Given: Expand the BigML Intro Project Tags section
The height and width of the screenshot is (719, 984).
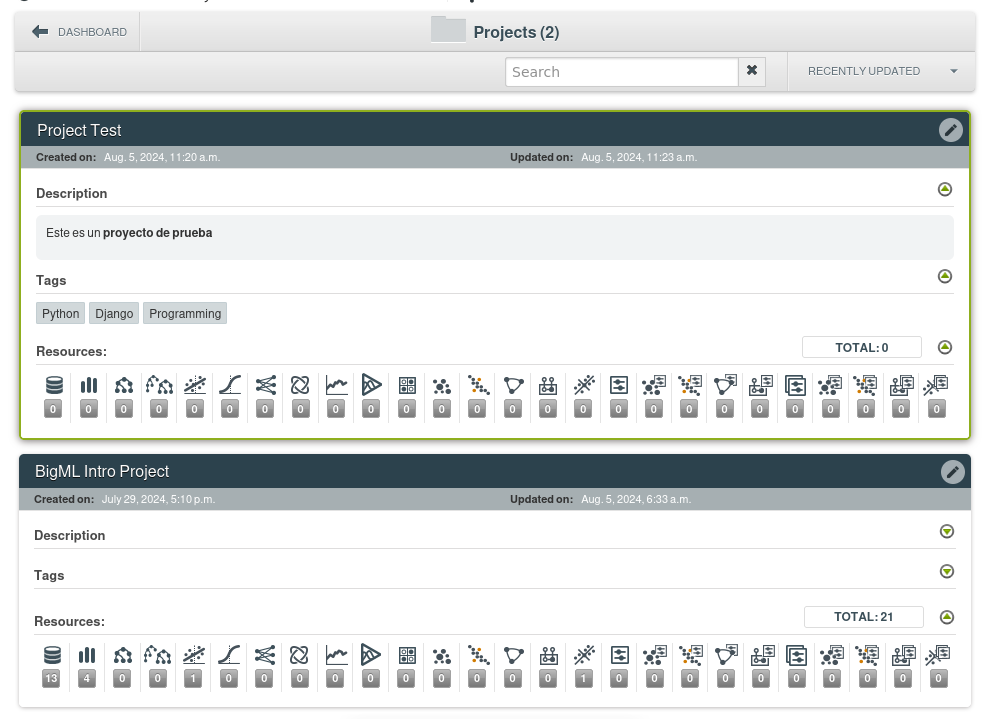Looking at the screenshot, I should (947, 572).
